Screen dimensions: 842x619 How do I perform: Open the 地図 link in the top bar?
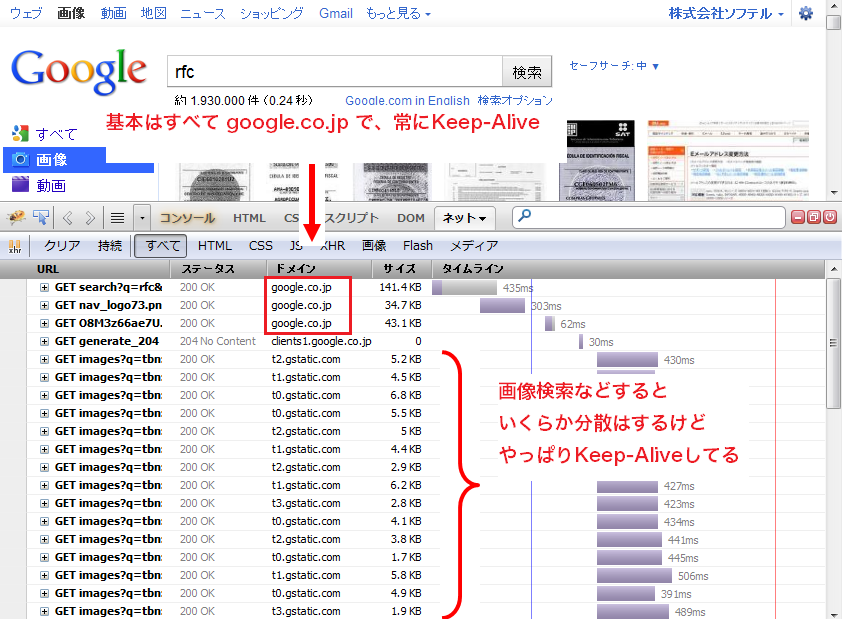coord(154,13)
